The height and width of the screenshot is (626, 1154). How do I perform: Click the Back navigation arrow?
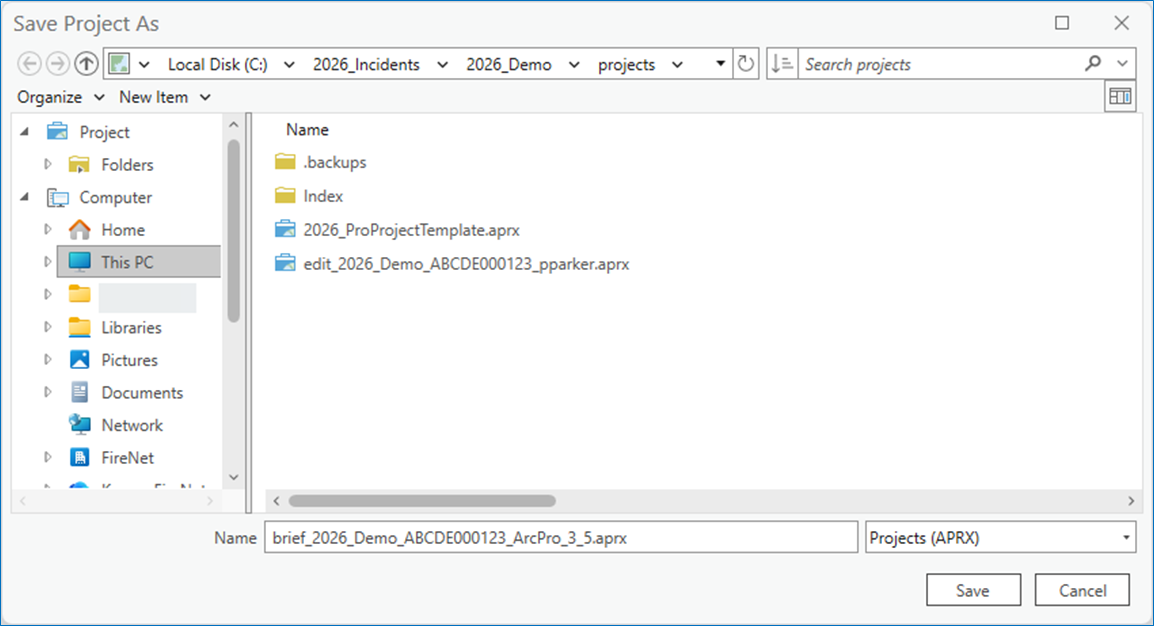30,64
